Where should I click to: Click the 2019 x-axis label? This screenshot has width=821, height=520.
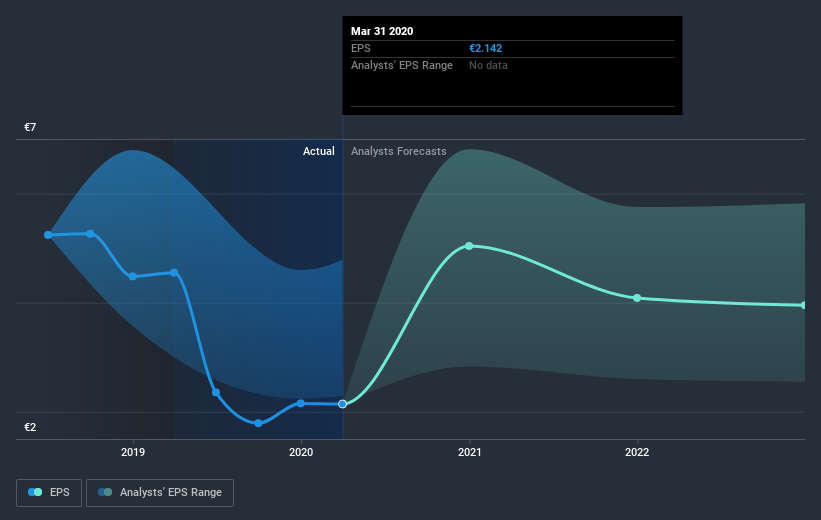pos(133,452)
